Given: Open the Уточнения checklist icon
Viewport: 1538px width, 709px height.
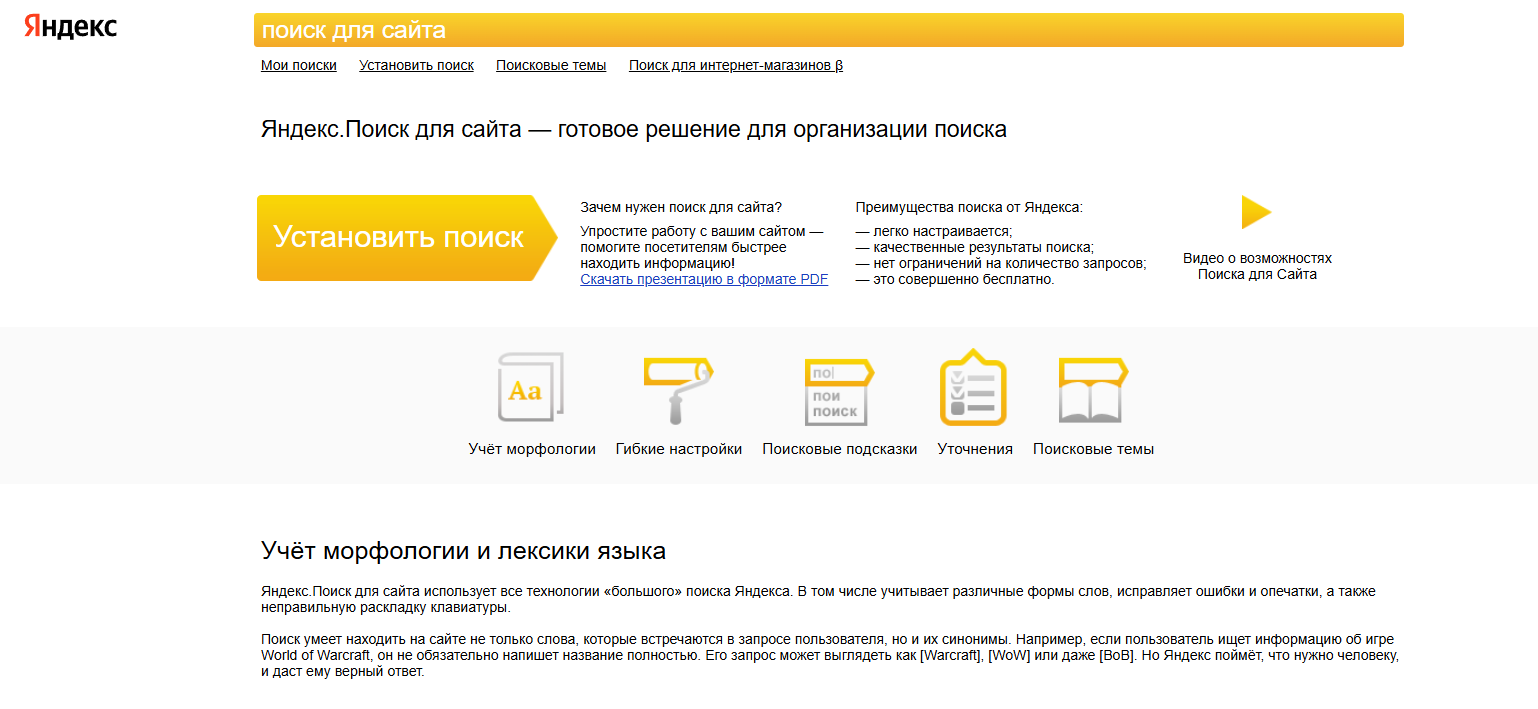Looking at the screenshot, I should pyautogui.click(x=973, y=387).
